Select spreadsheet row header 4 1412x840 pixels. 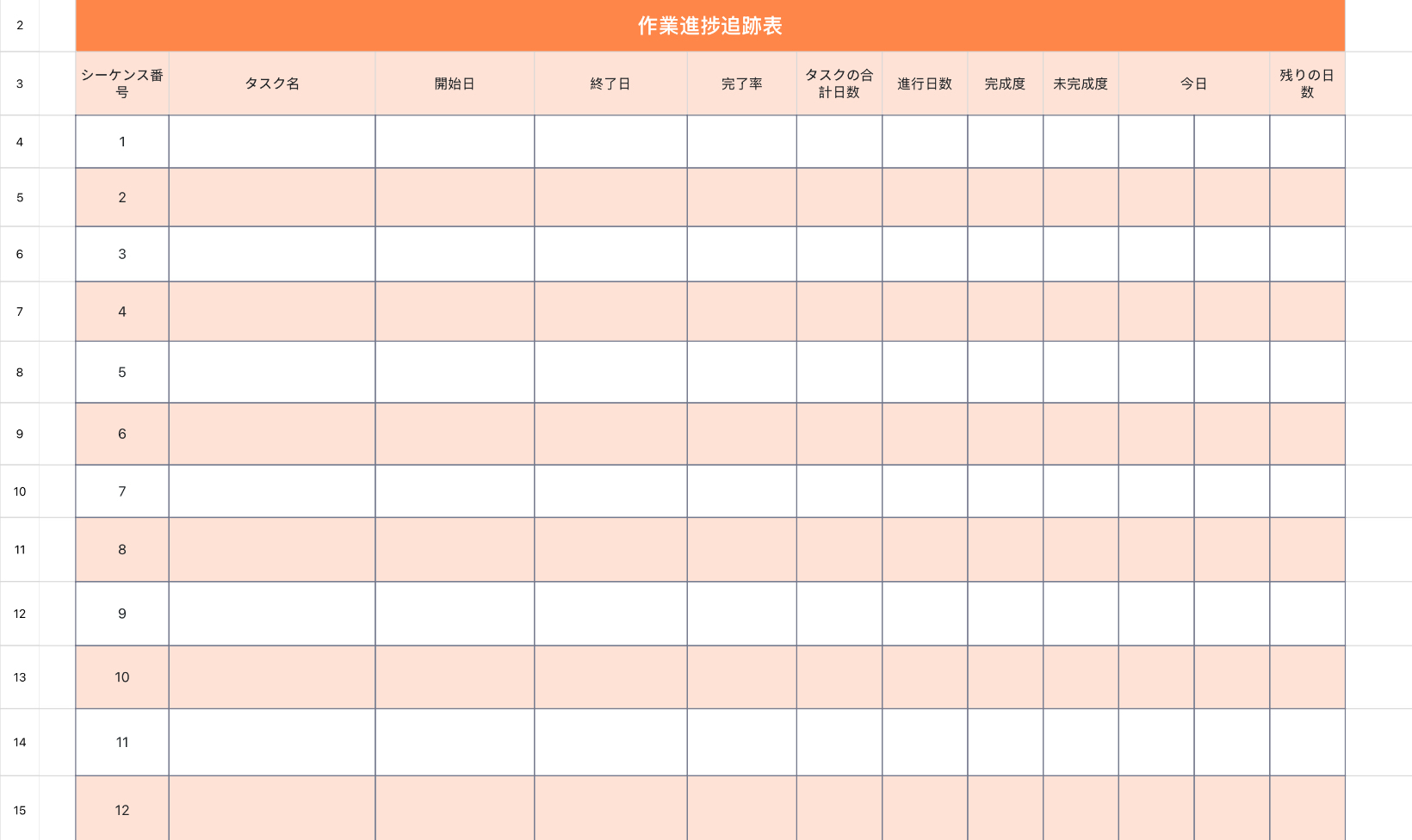[19, 142]
